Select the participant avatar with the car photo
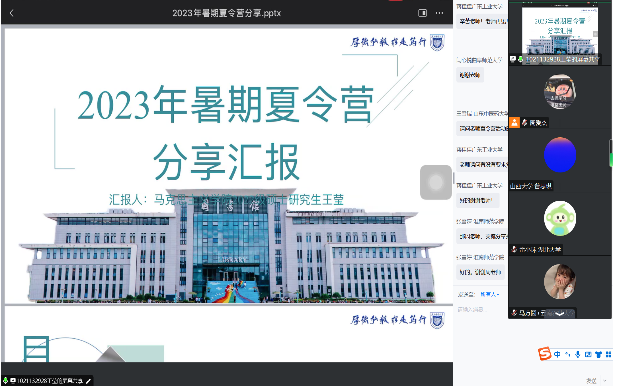Screen dimensions: 617x386 (560, 91)
